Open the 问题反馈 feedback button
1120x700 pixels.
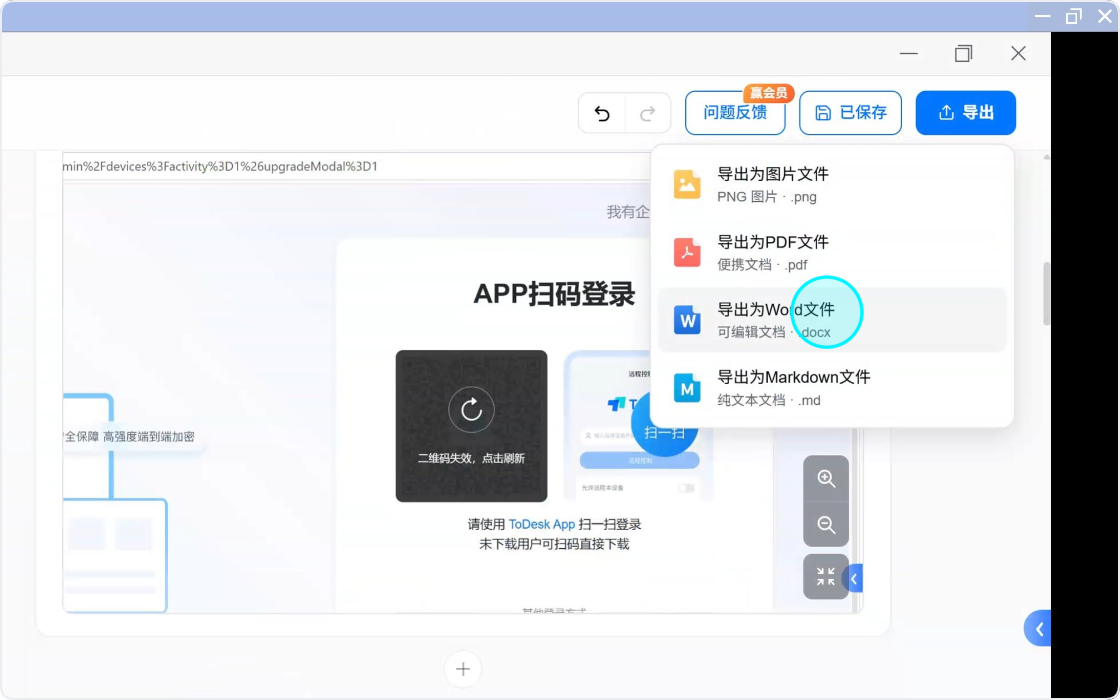tap(735, 113)
